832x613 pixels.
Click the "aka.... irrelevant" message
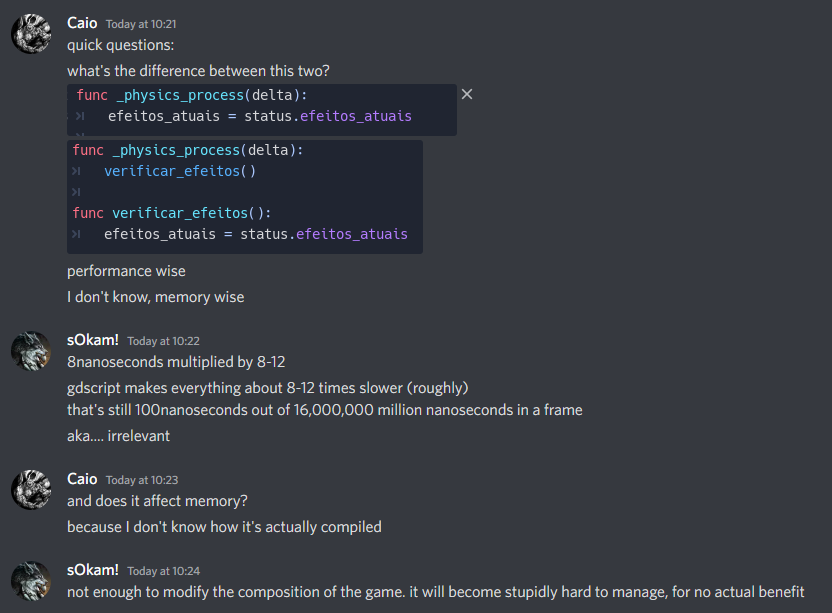[118, 436]
